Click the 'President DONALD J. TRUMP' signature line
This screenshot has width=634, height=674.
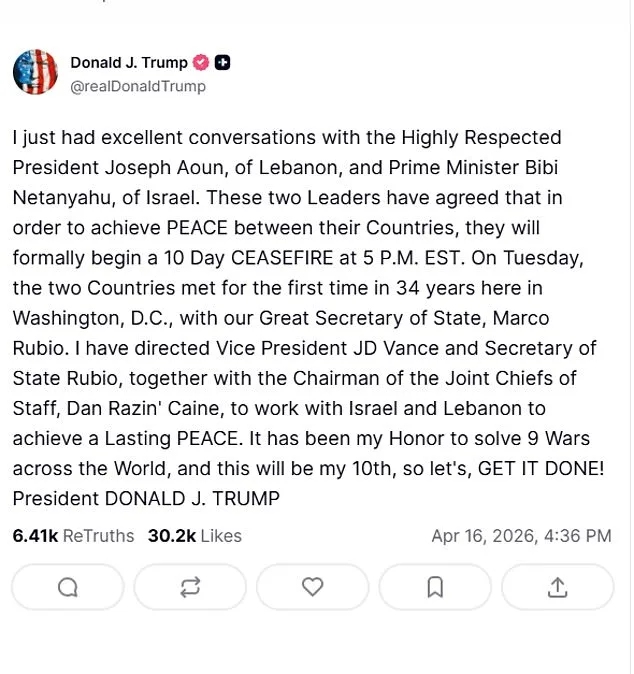(146, 498)
